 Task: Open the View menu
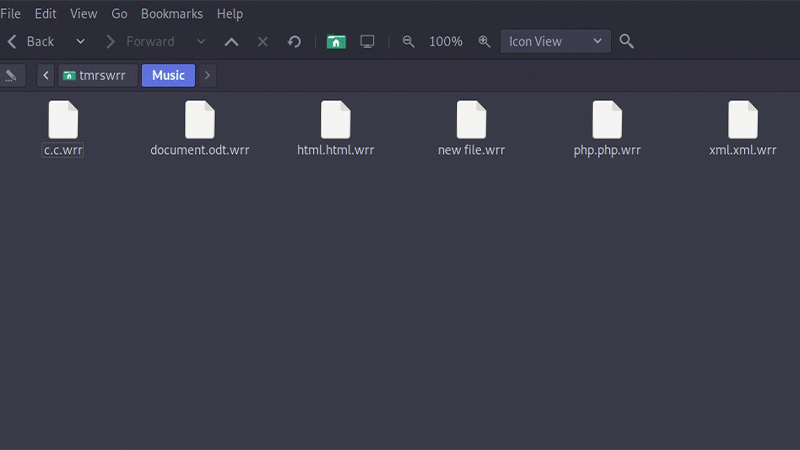pos(84,14)
